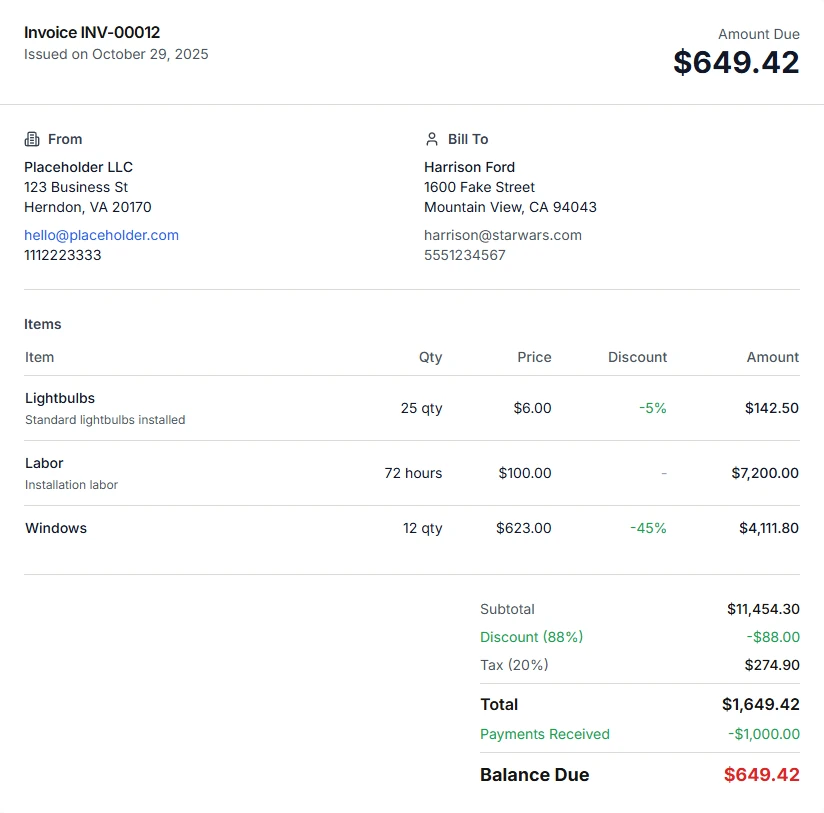Image resolution: width=824 pixels, height=813 pixels.
Task: Click the building icon beside From
Action: coord(32,139)
